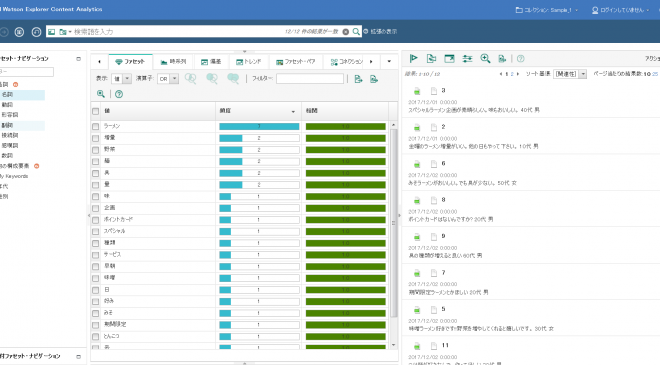Show 25 results per page
660x365 pixels.
pyautogui.click(x=655, y=74)
